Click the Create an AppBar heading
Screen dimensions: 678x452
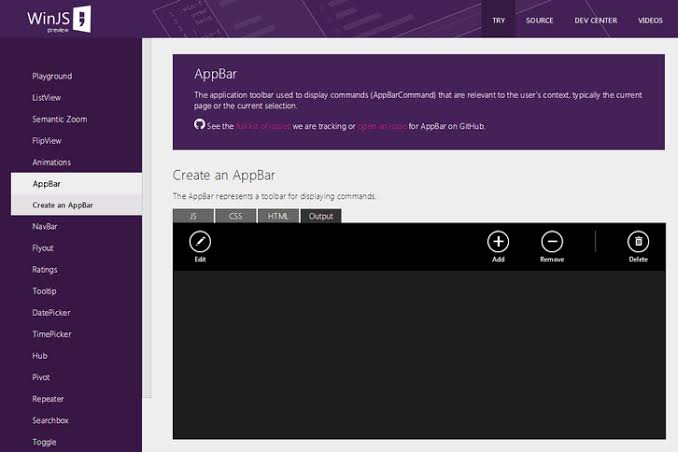point(224,175)
